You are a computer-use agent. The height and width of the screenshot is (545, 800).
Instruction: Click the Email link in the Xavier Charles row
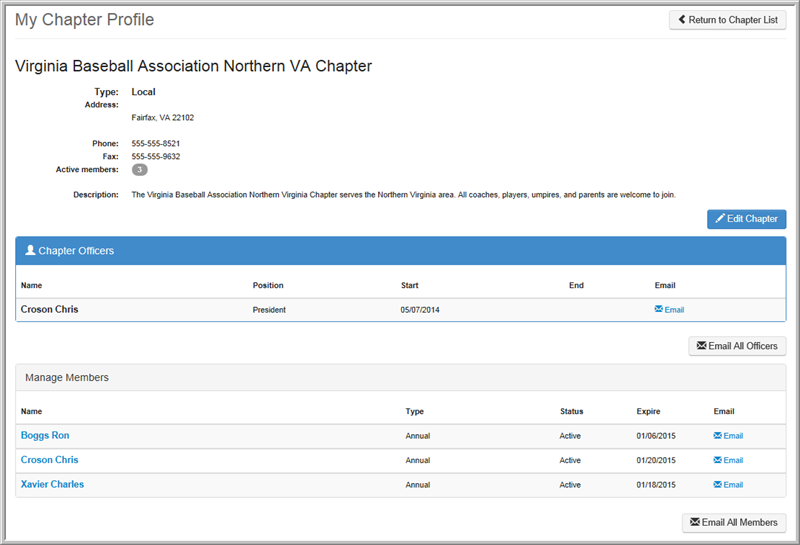[728, 485]
